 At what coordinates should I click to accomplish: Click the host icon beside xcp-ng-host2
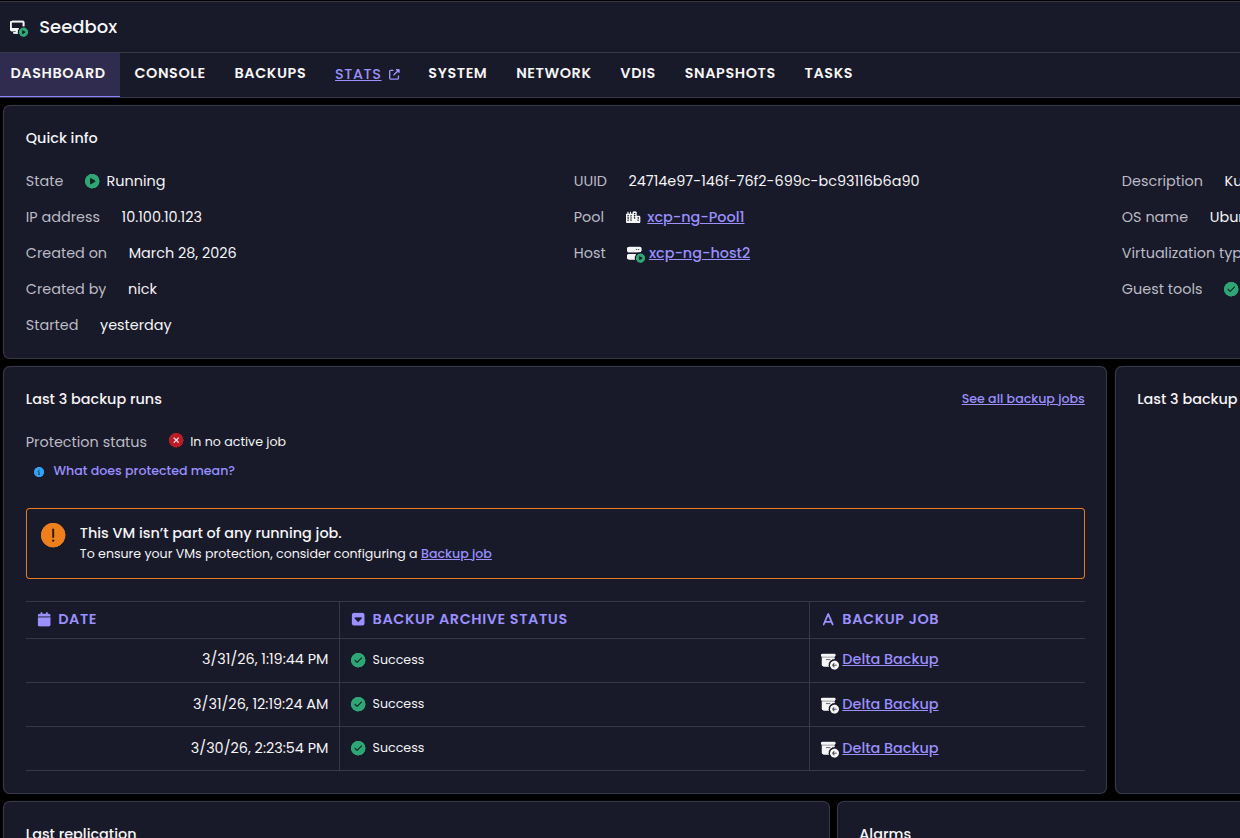point(635,254)
